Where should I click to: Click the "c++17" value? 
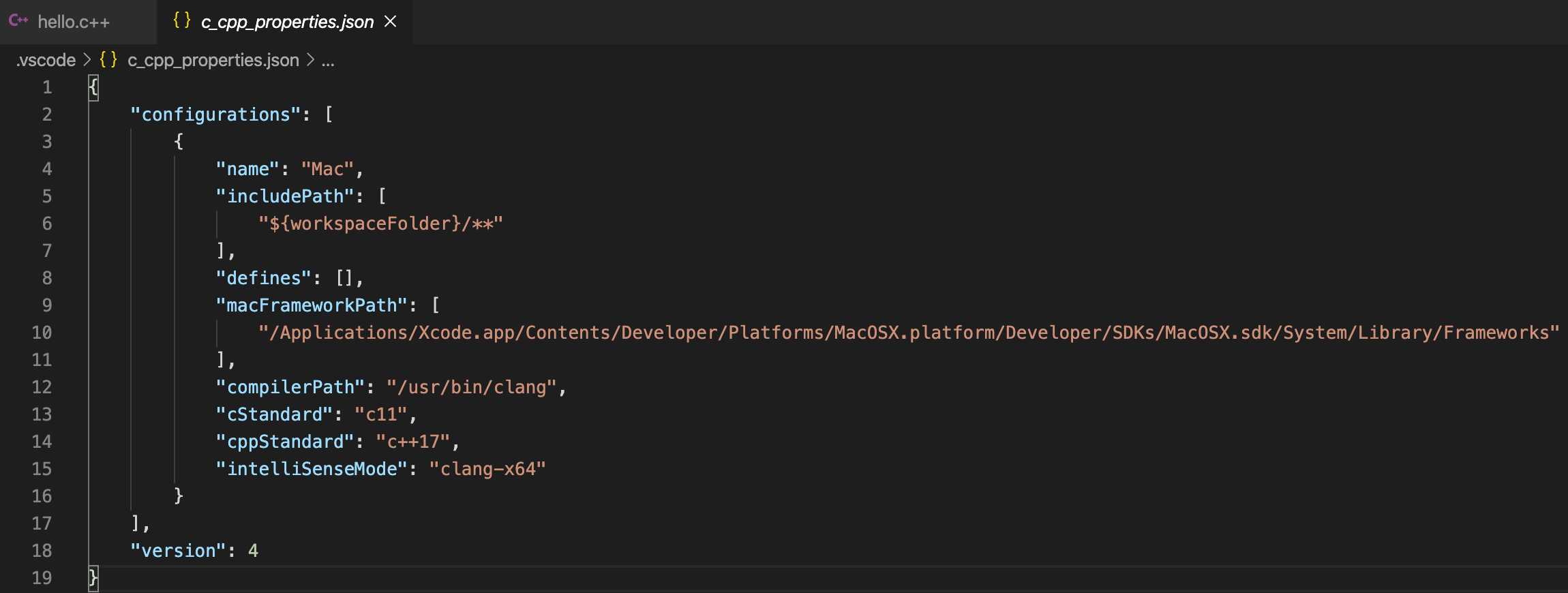click(413, 442)
